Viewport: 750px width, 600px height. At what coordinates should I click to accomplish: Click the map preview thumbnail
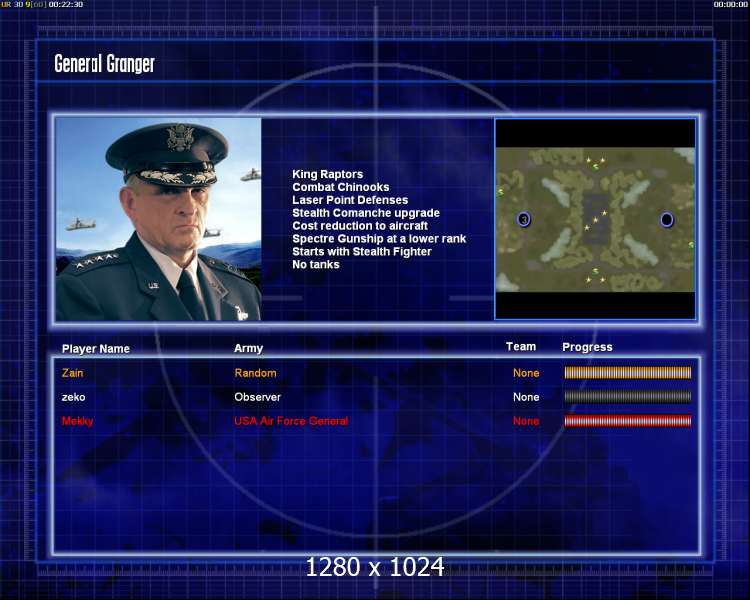(x=595, y=219)
